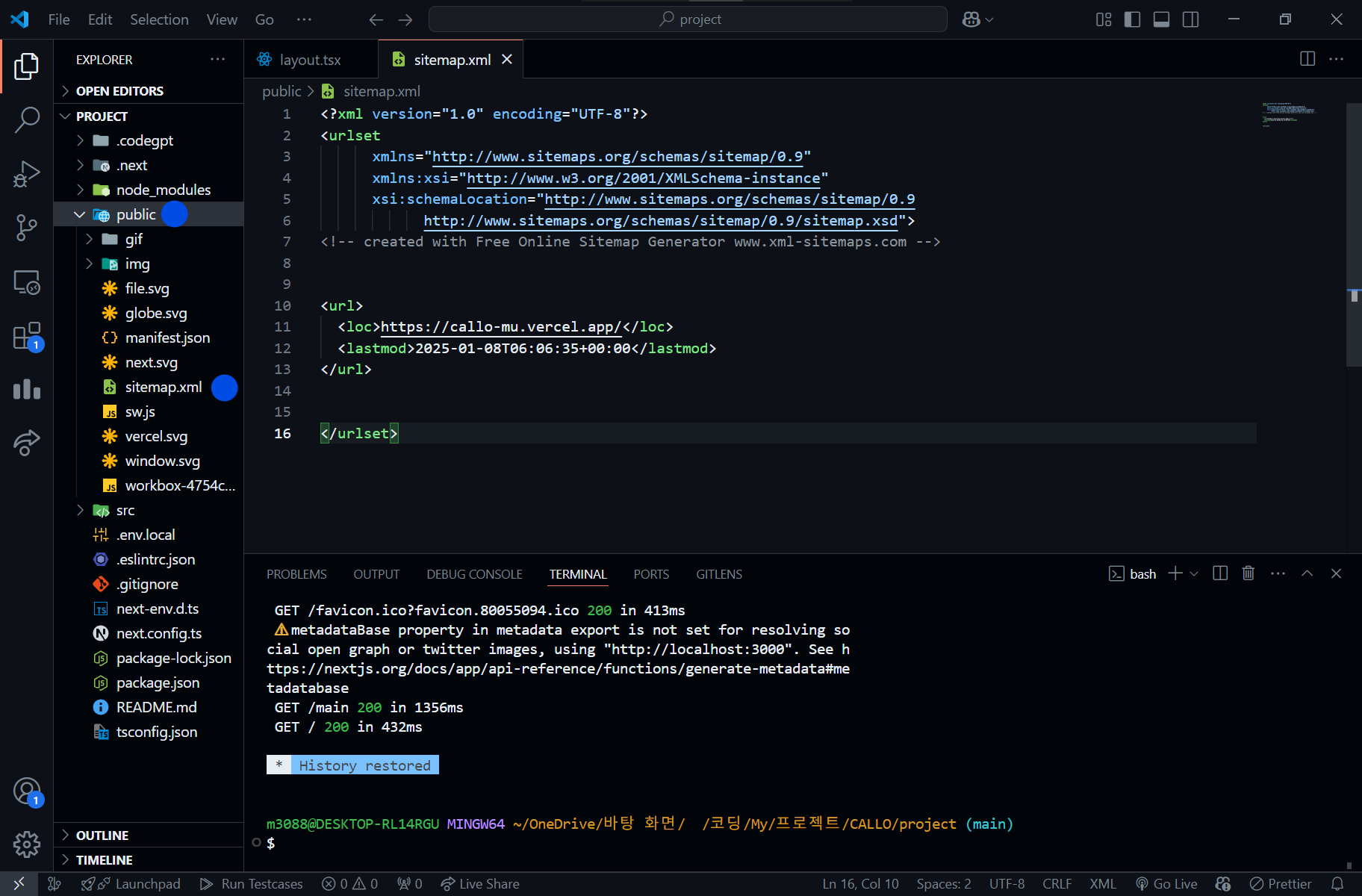Toggle Primary Side Bar visibility
This screenshot has height=896, width=1362.
[x=1132, y=19]
